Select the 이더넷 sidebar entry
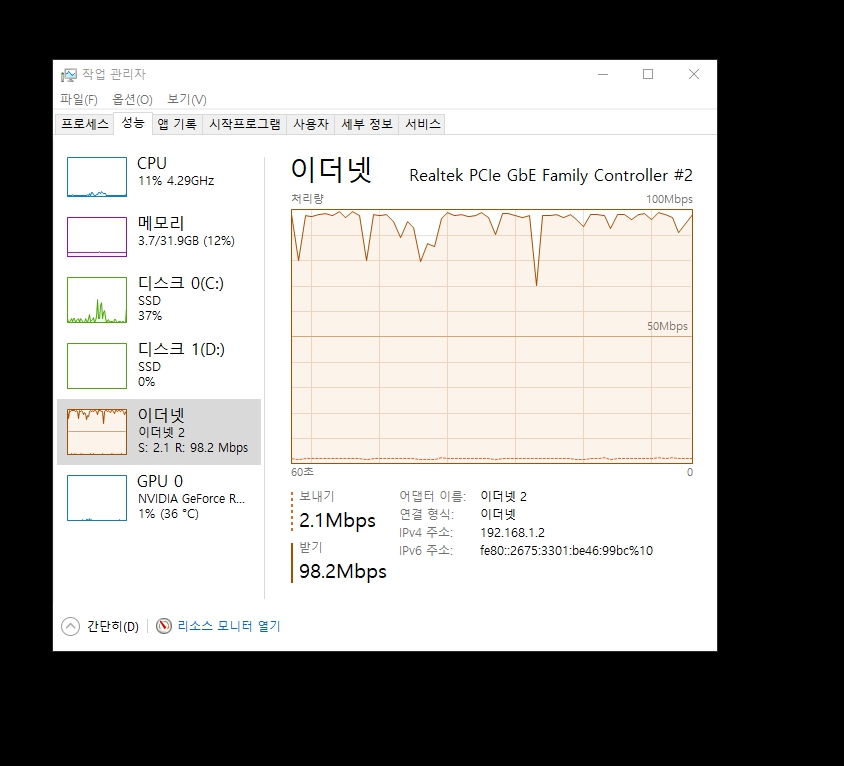 (x=159, y=432)
